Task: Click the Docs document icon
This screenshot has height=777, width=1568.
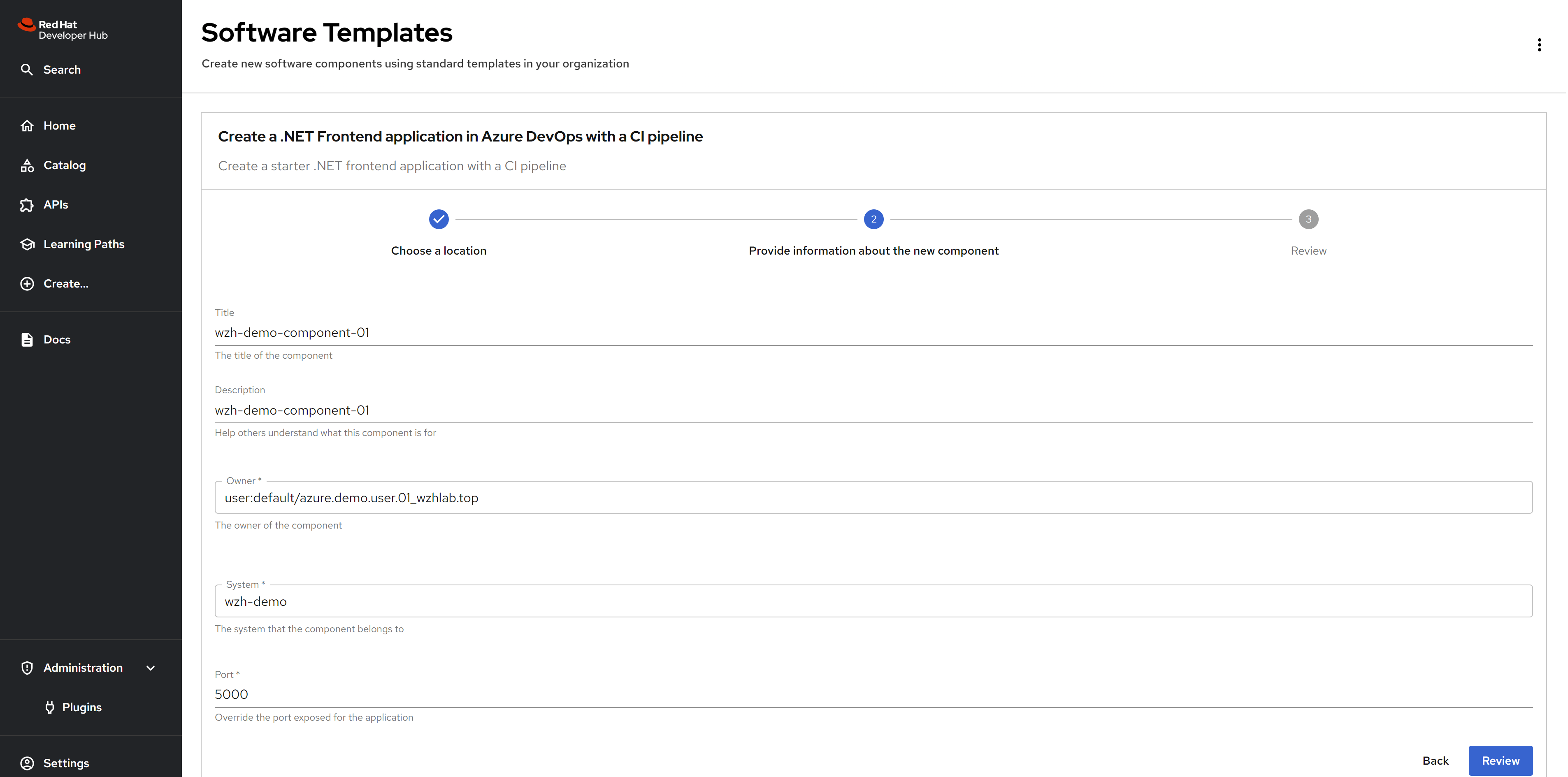Action: (27, 339)
